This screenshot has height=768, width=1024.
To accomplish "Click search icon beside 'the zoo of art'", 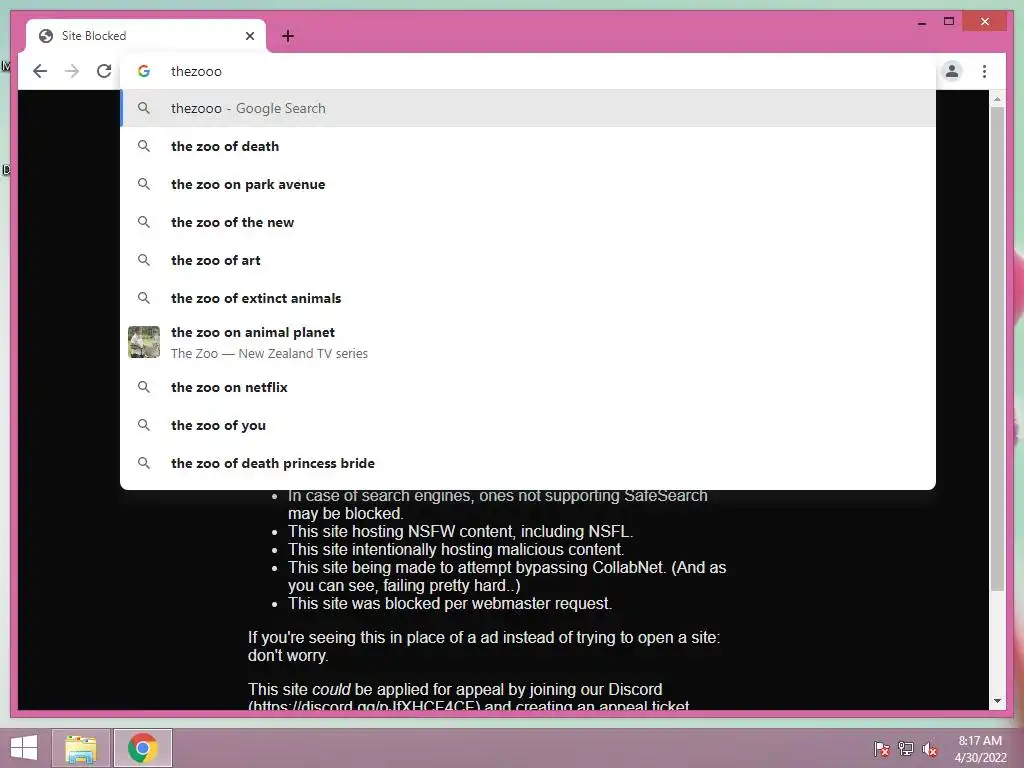I will point(144,260).
